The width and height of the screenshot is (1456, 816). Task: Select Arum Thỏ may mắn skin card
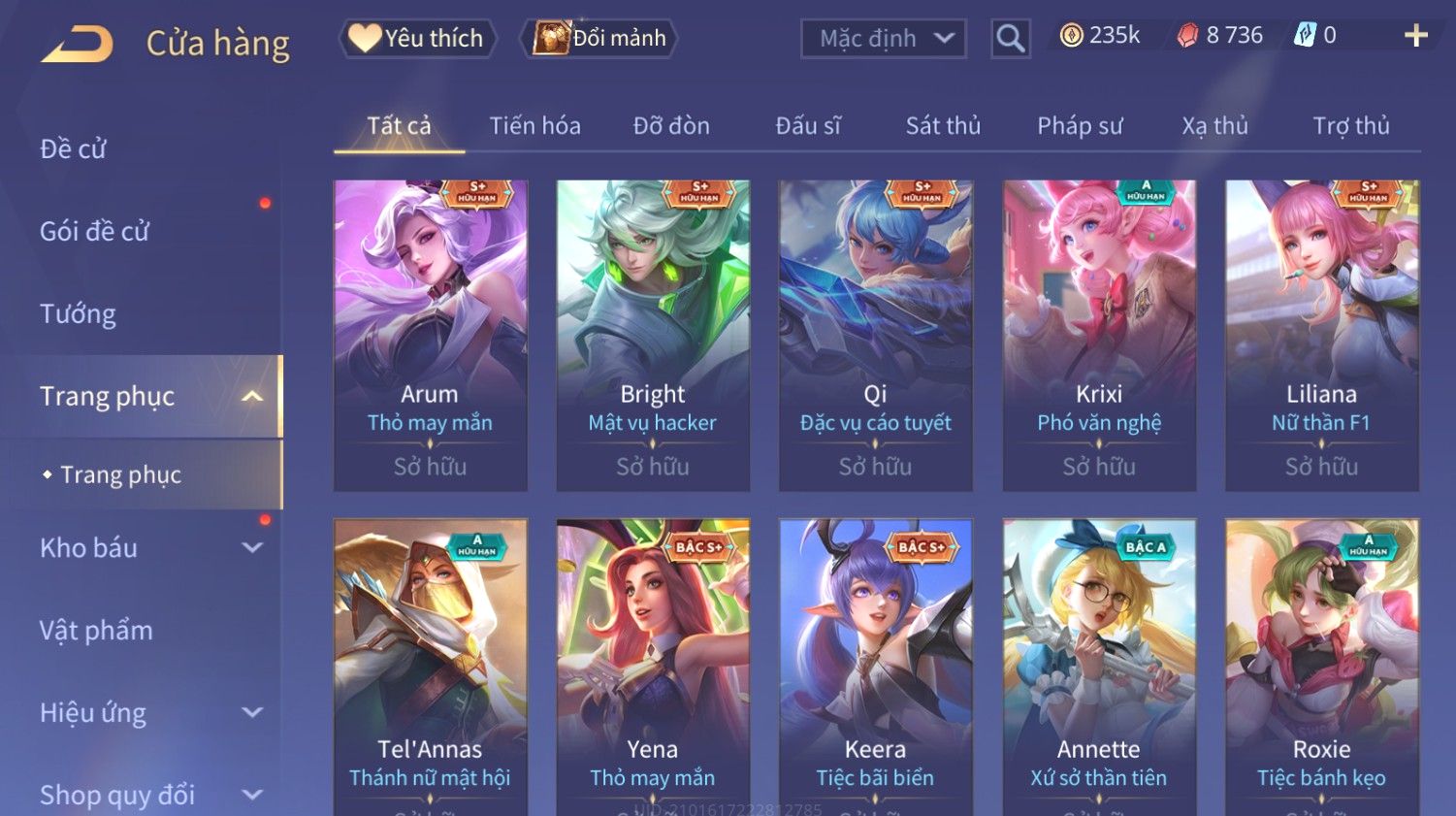pos(431,335)
